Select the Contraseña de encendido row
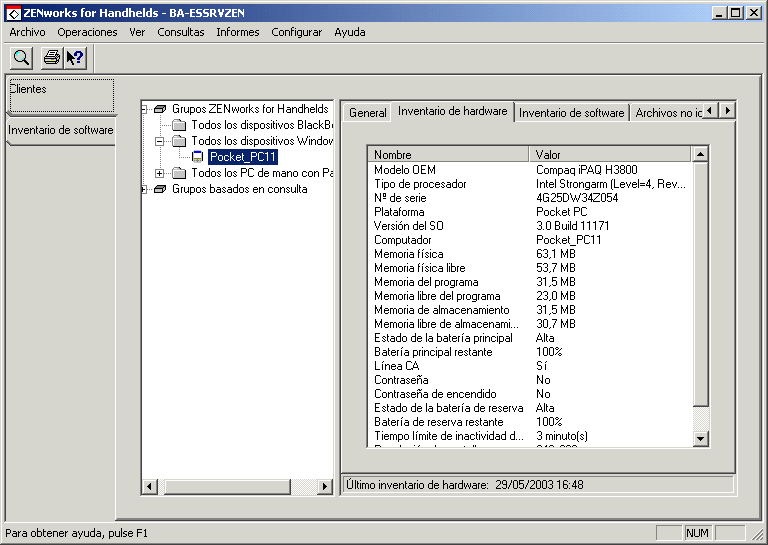The width and height of the screenshot is (768, 545). pyautogui.click(x=530, y=394)
